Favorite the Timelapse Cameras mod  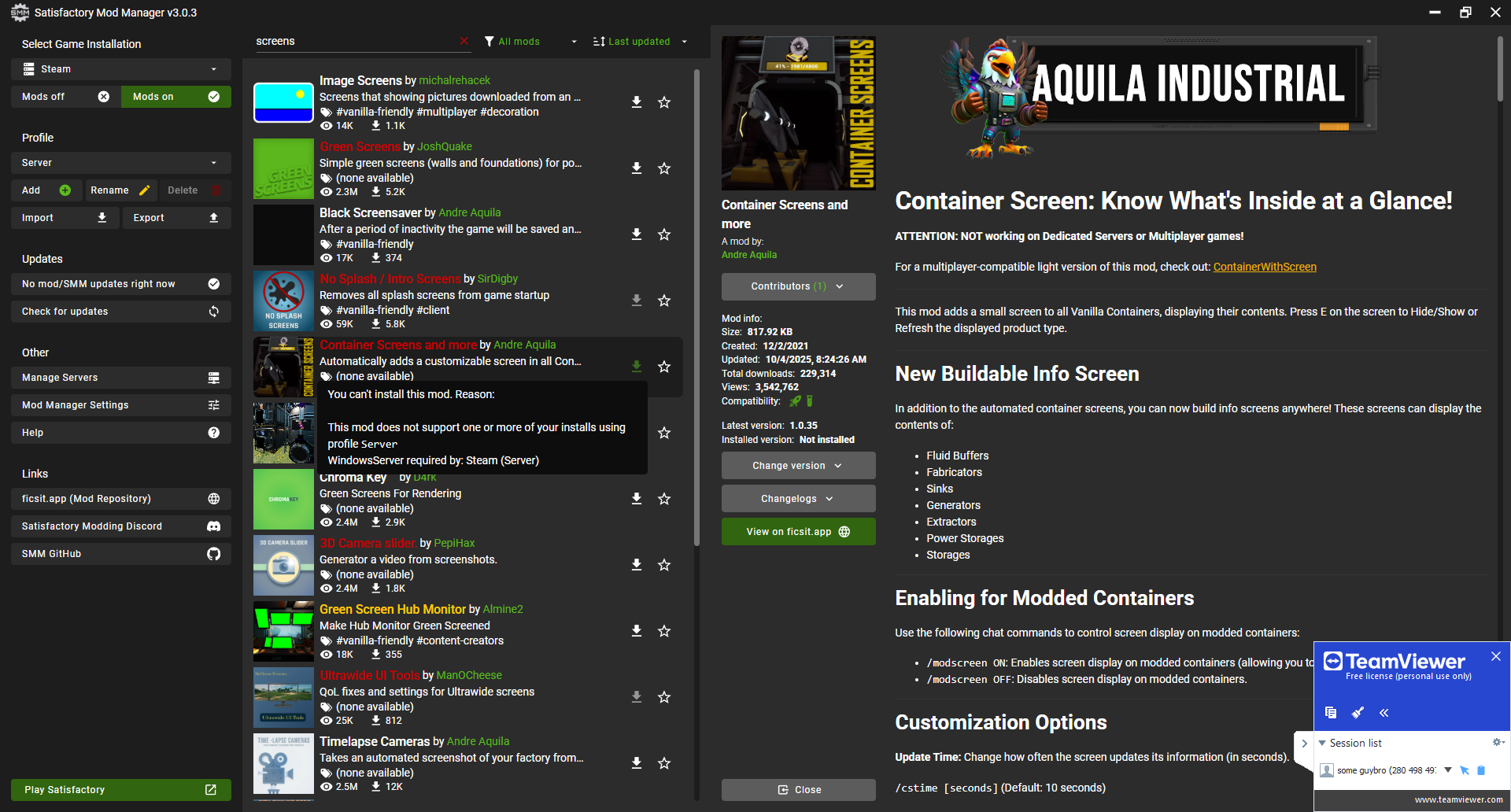point(664,763)
